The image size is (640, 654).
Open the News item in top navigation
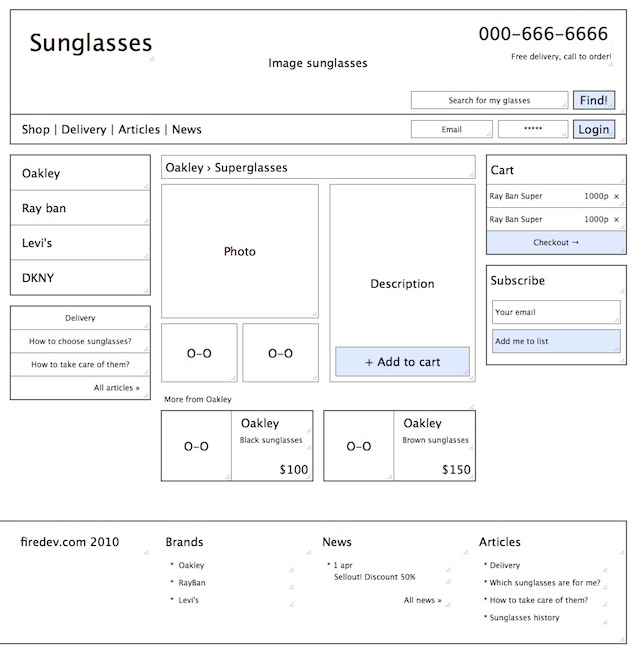click(x=186, y=129)
